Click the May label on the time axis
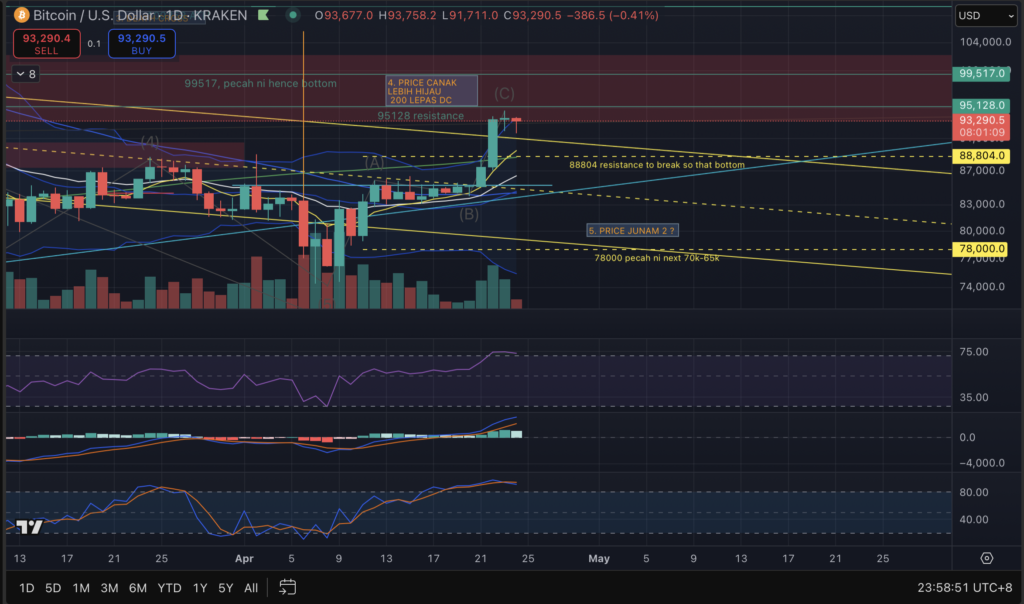This screenshot has width=1024, height=604. [599, 558]
